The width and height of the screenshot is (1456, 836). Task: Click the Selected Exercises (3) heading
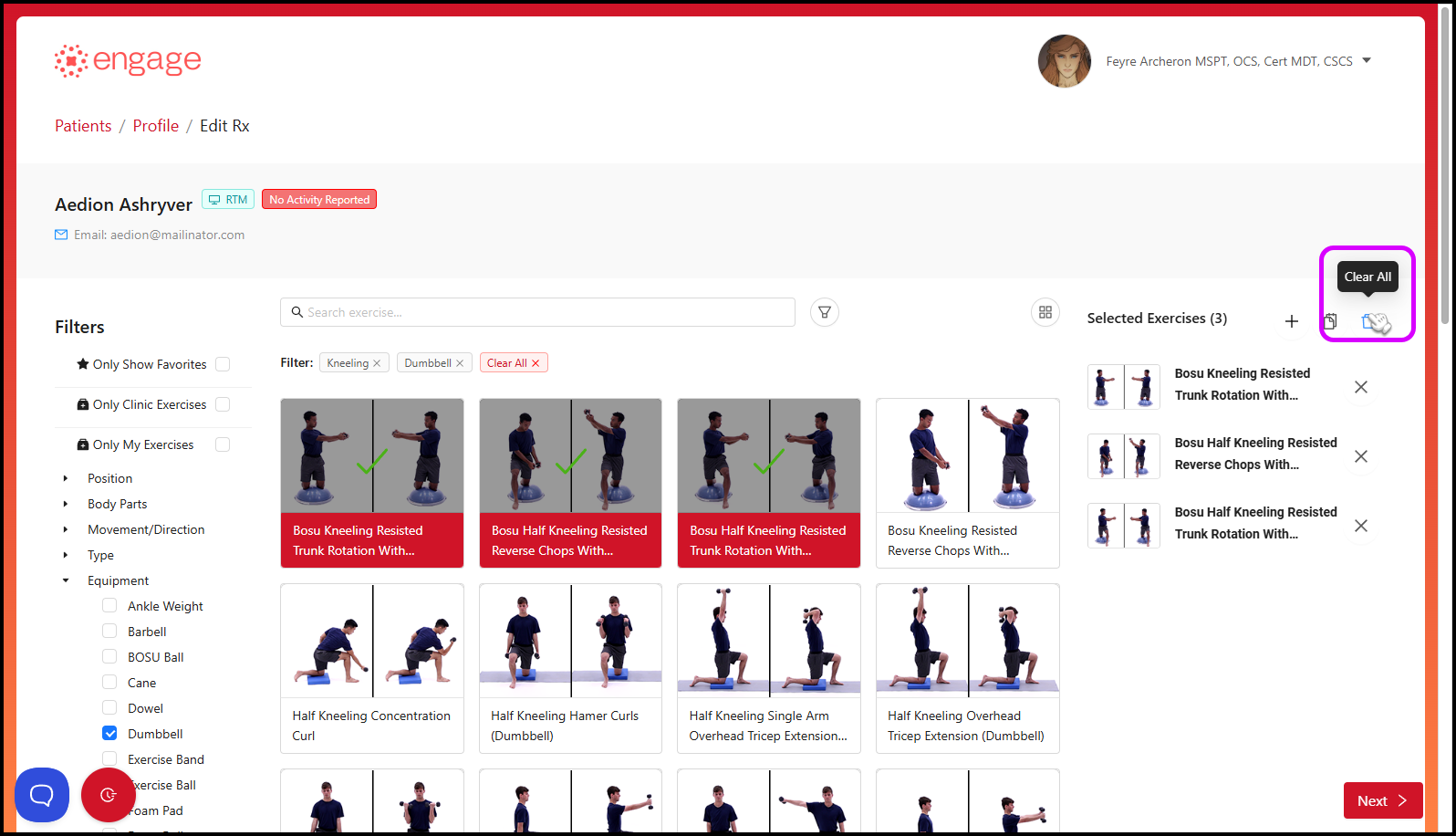click(1157, 319)
